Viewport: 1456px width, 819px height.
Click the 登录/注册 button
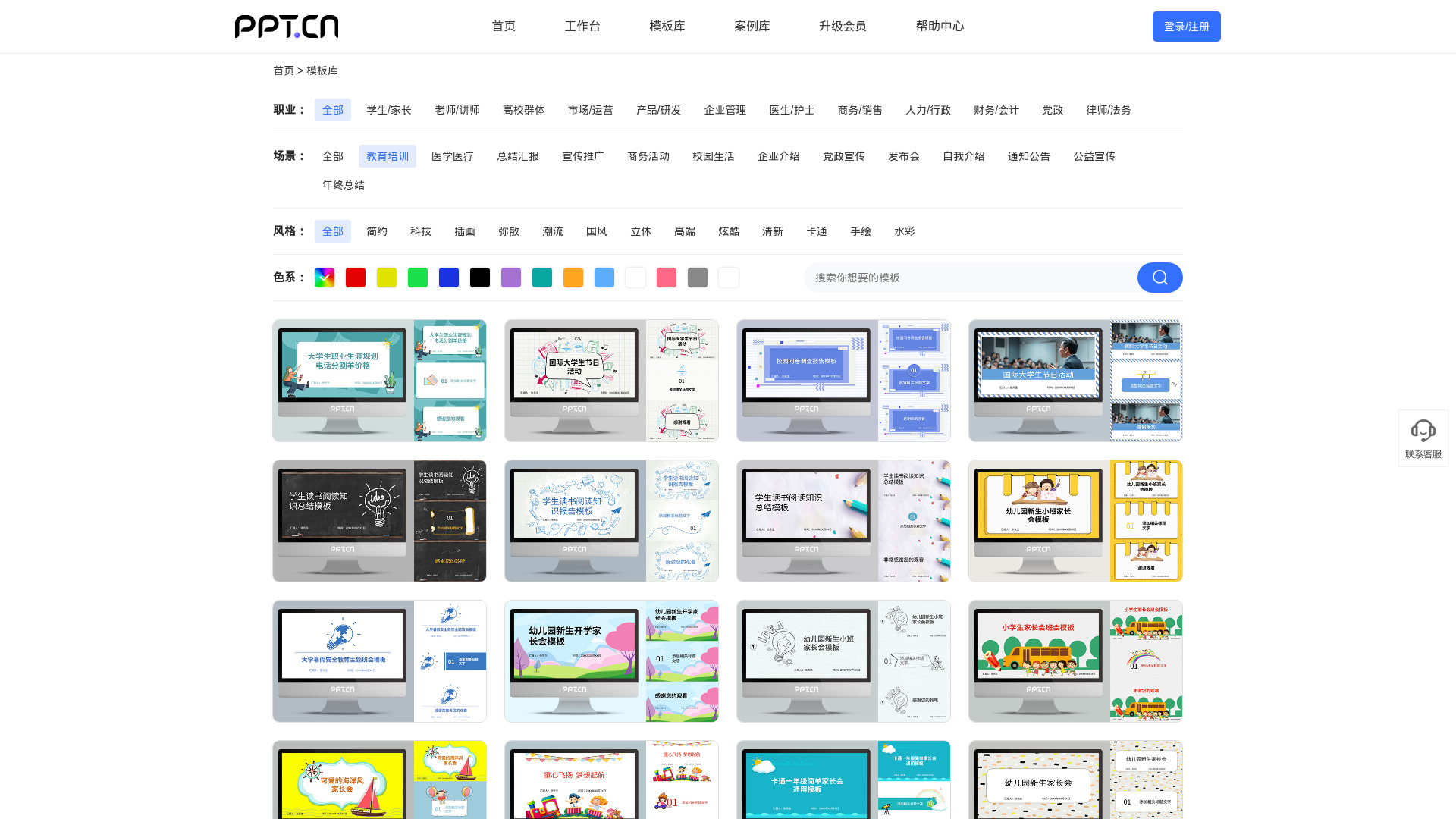[1187, 27]
